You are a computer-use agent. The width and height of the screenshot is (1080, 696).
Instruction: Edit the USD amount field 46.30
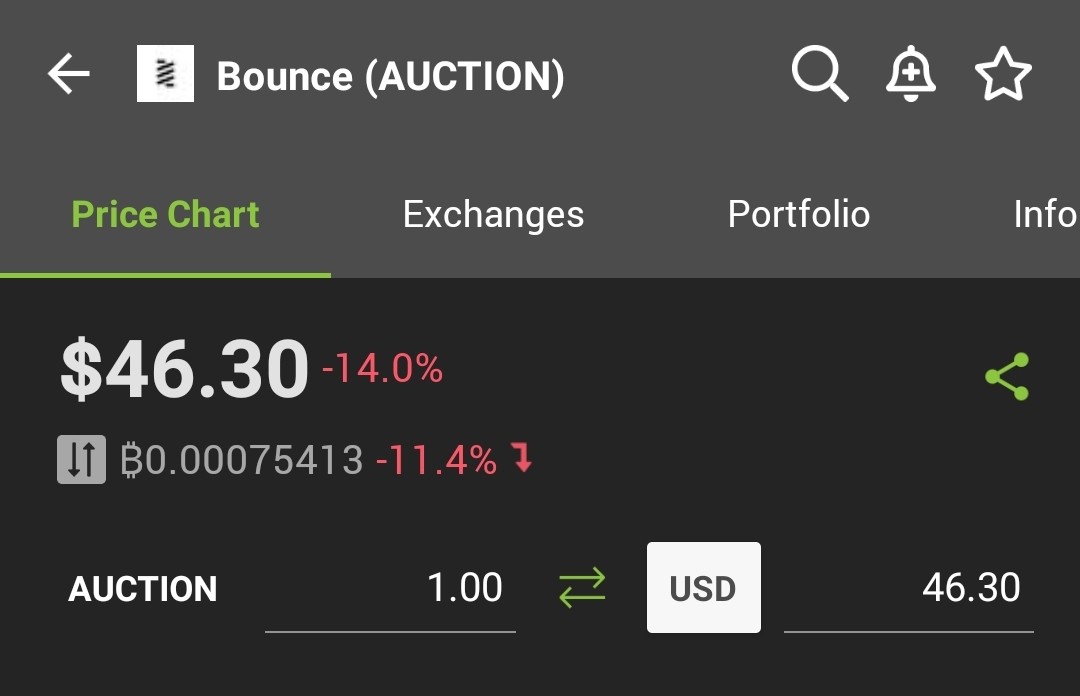[908, 589]
